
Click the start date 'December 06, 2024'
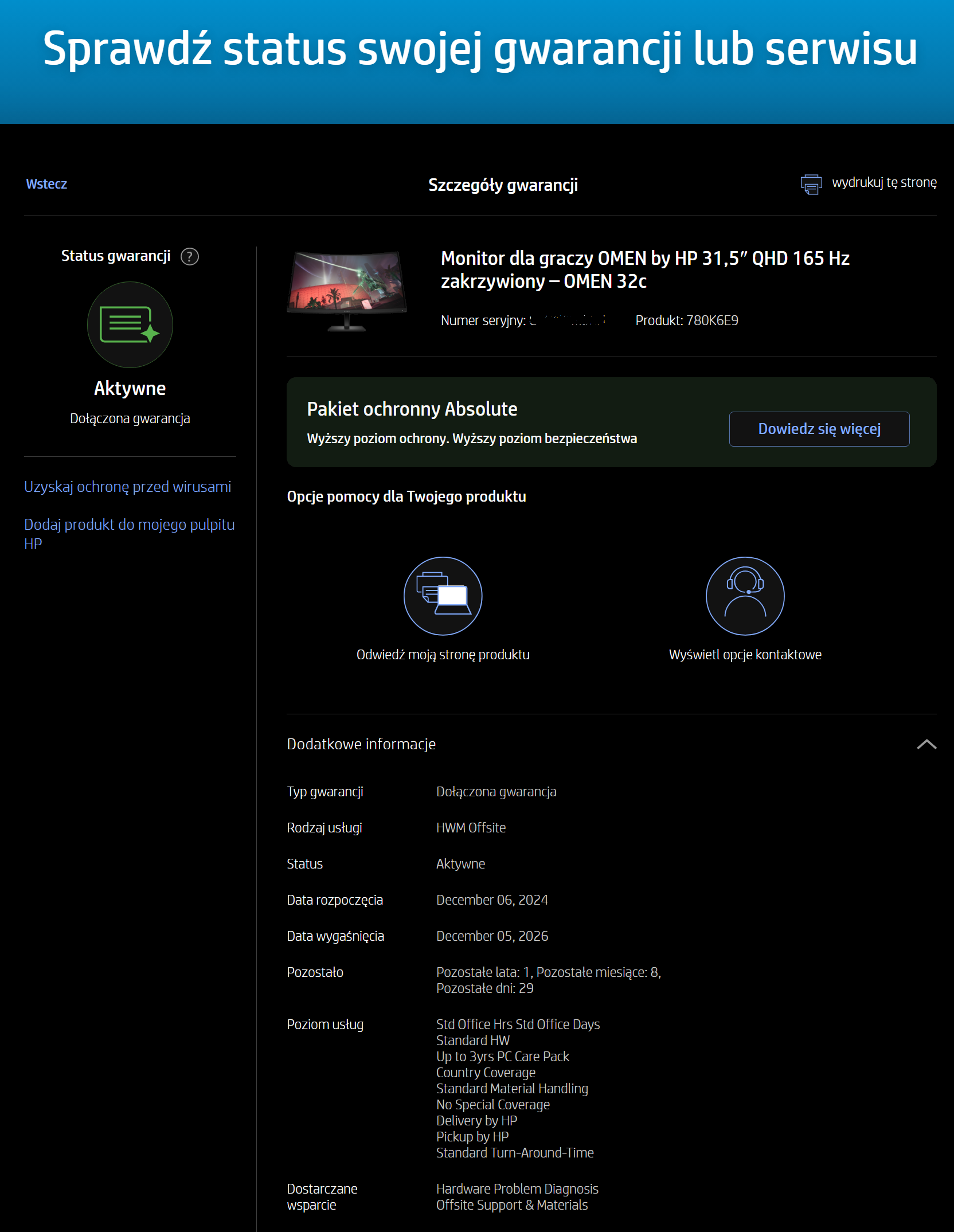point(492,900)
